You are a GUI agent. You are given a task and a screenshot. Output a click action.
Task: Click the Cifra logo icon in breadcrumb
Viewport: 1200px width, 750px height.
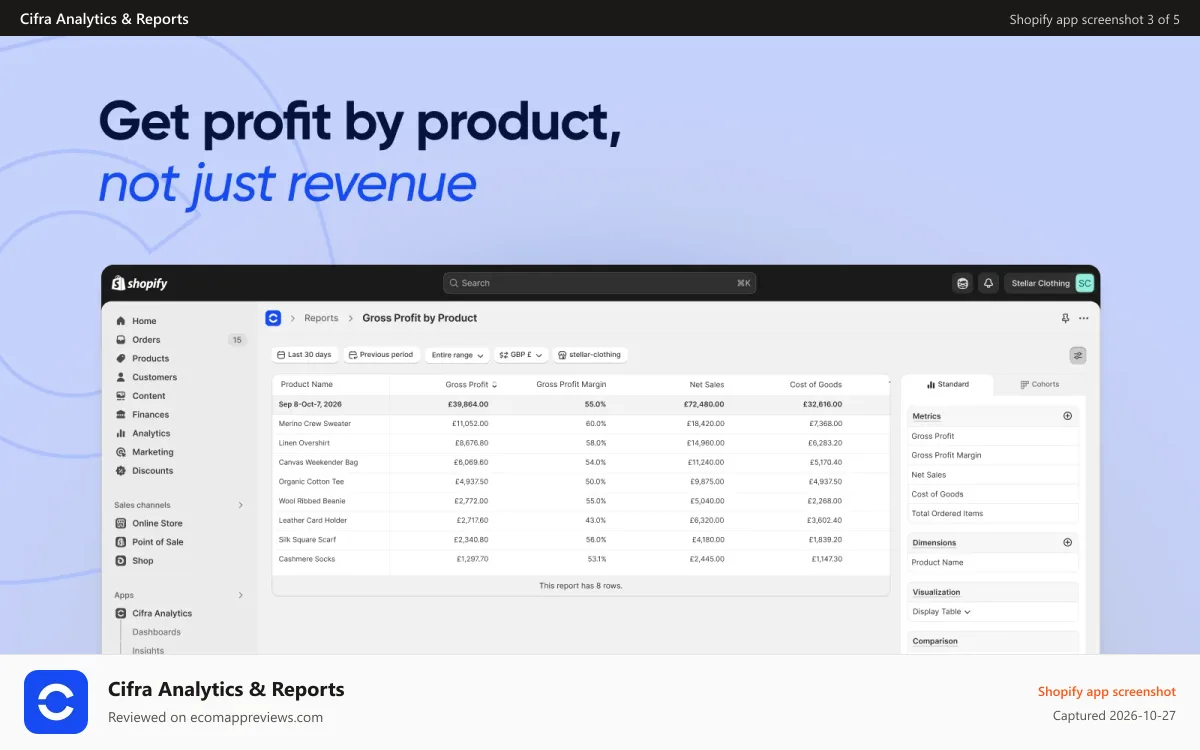click(273, 318)
